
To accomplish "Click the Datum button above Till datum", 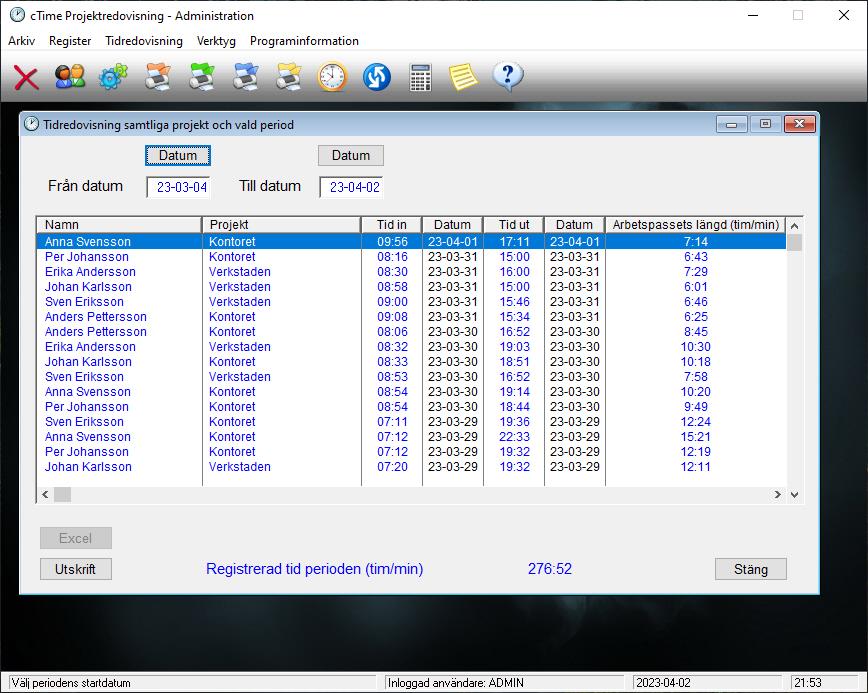I will click(350, 156).
